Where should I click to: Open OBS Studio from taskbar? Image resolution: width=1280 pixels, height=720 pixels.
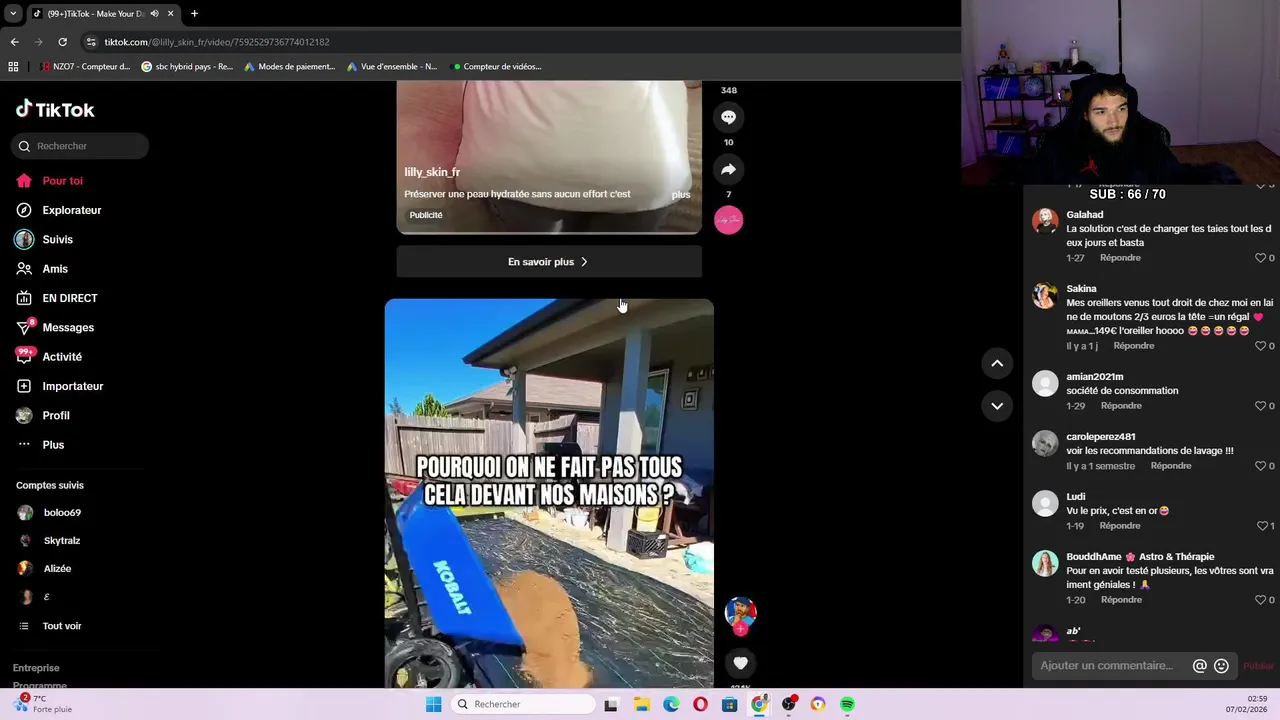[x=789, y=704]
